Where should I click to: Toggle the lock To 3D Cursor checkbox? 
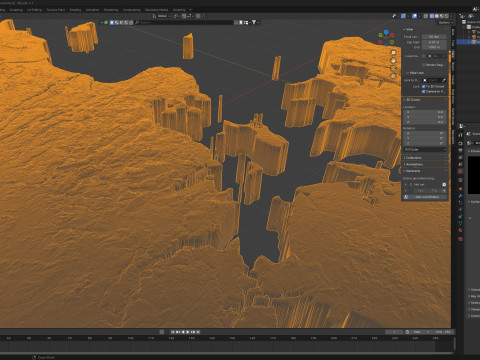[x=424, y=86]
